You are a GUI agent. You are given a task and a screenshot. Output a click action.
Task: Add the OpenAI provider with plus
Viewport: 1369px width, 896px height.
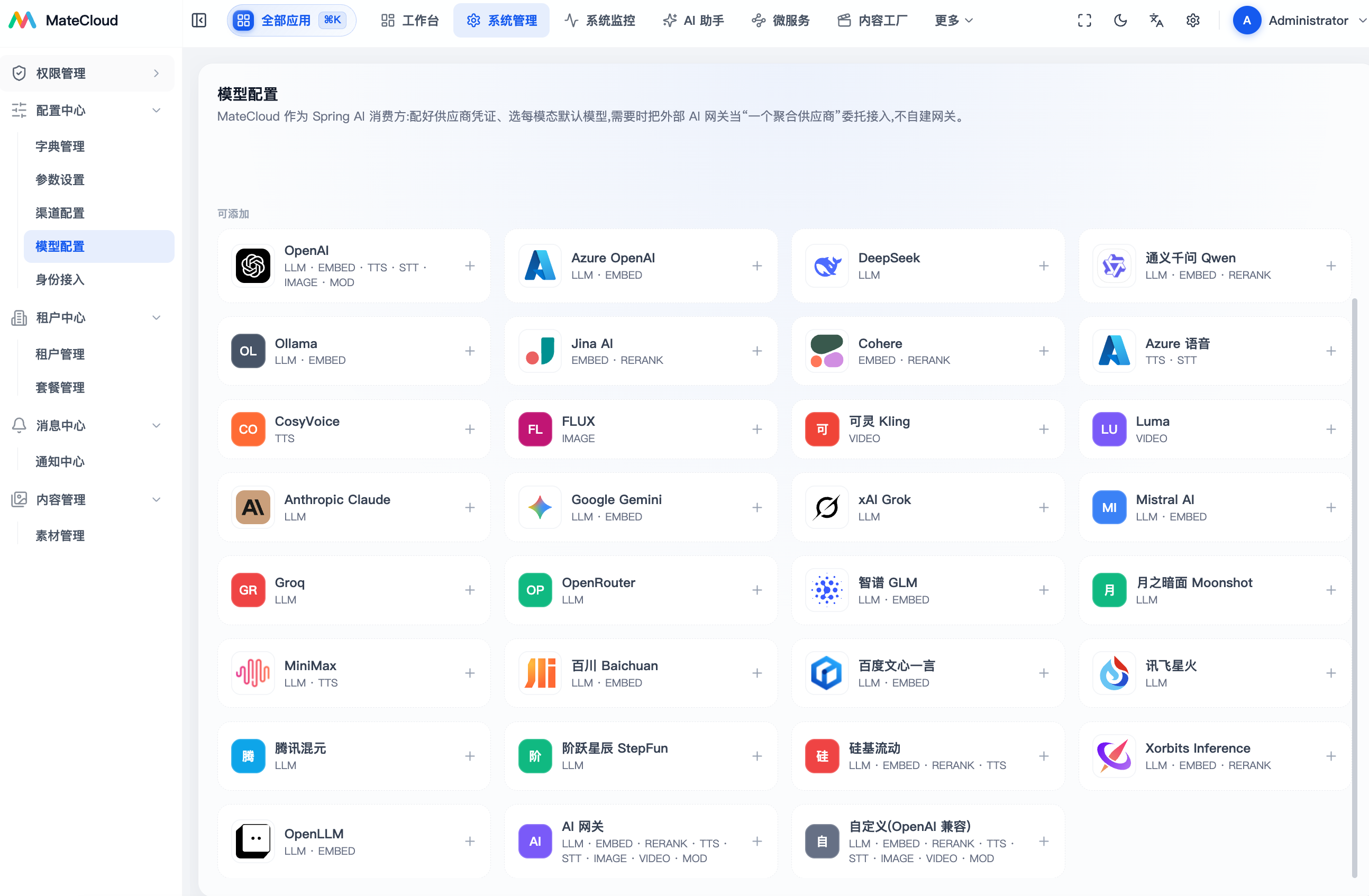[x=470, y=266]
